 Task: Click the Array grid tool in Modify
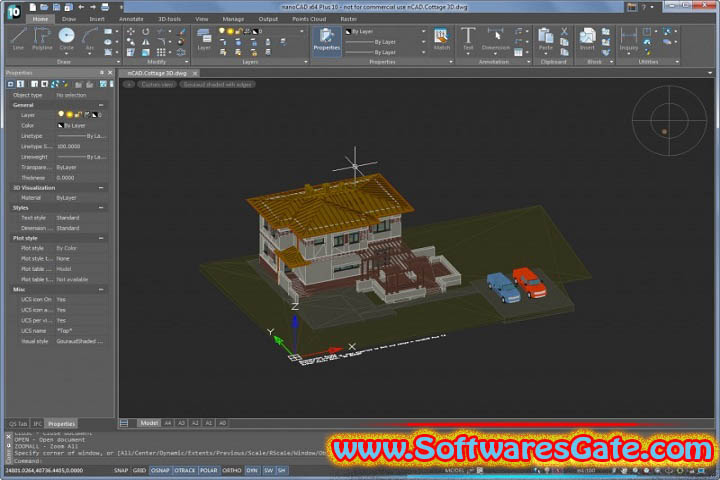[x=161, y=52]
